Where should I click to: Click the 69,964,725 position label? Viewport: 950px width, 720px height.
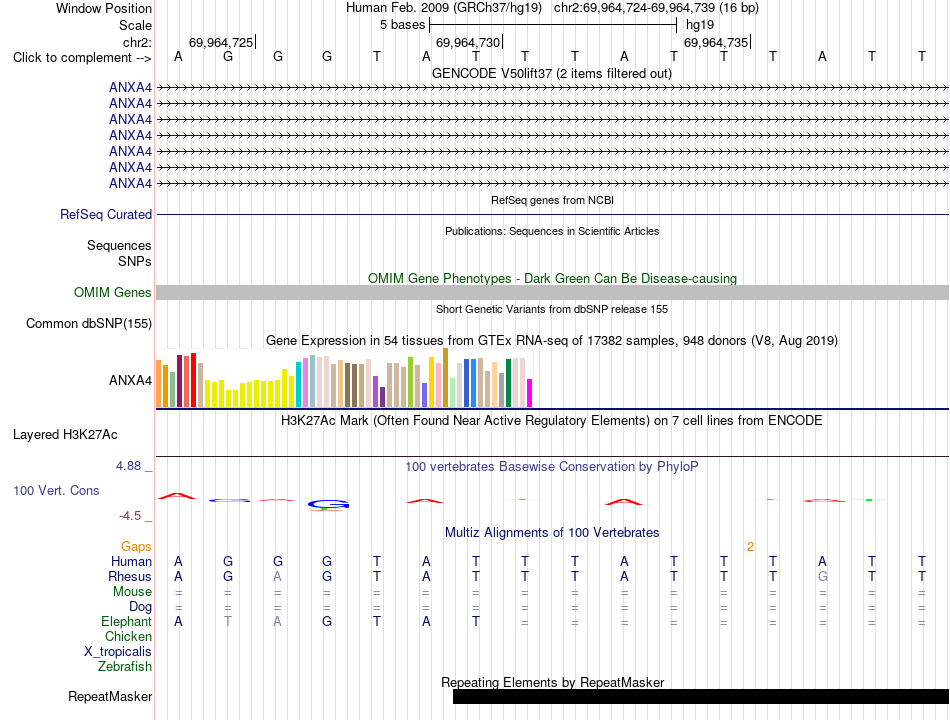point(221,42)
